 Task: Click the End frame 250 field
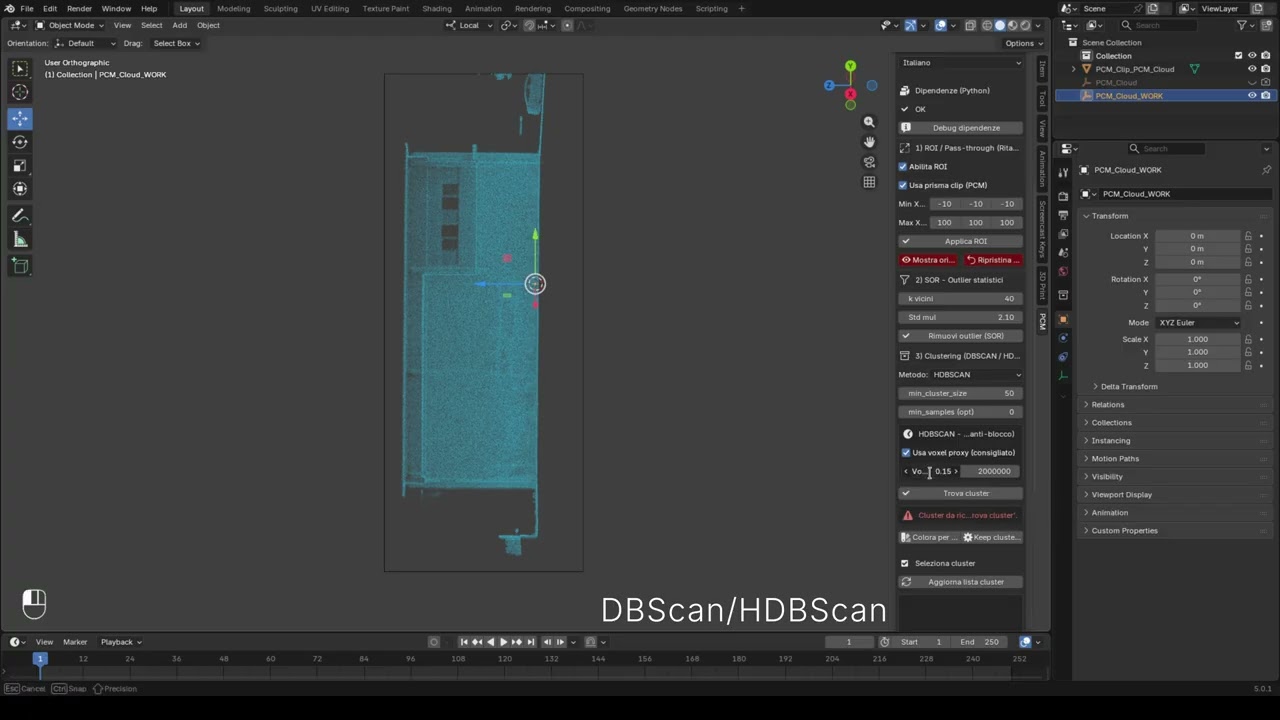[982, 642]
